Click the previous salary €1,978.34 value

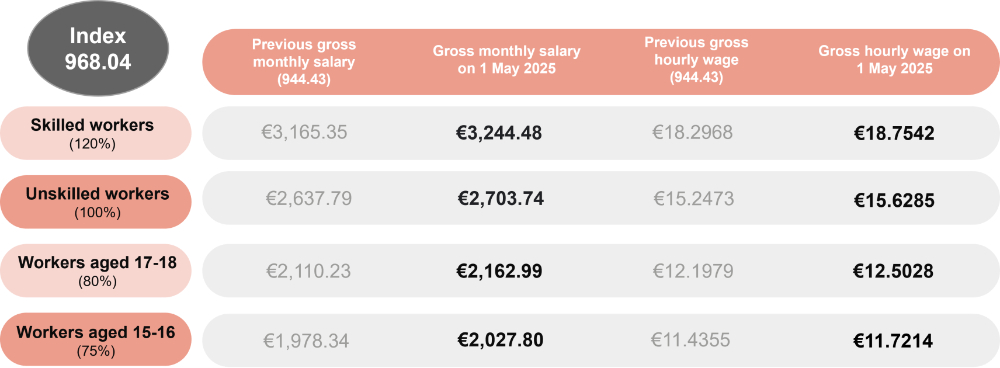[x=305, y=341]
